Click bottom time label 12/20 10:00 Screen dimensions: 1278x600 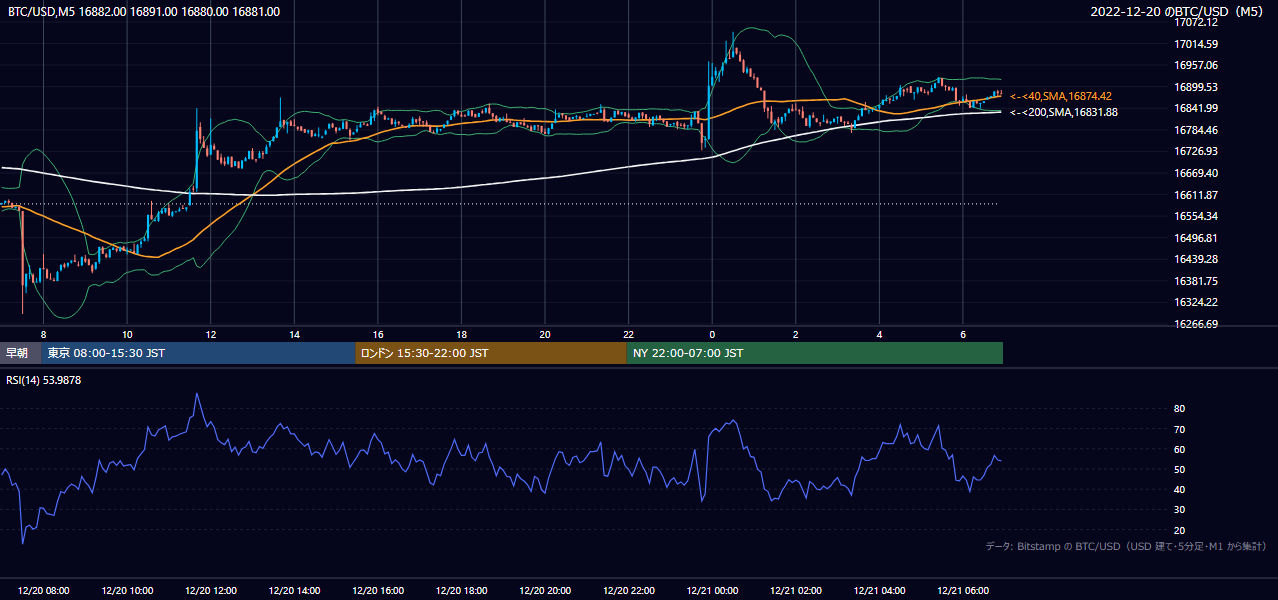(127, 591)
